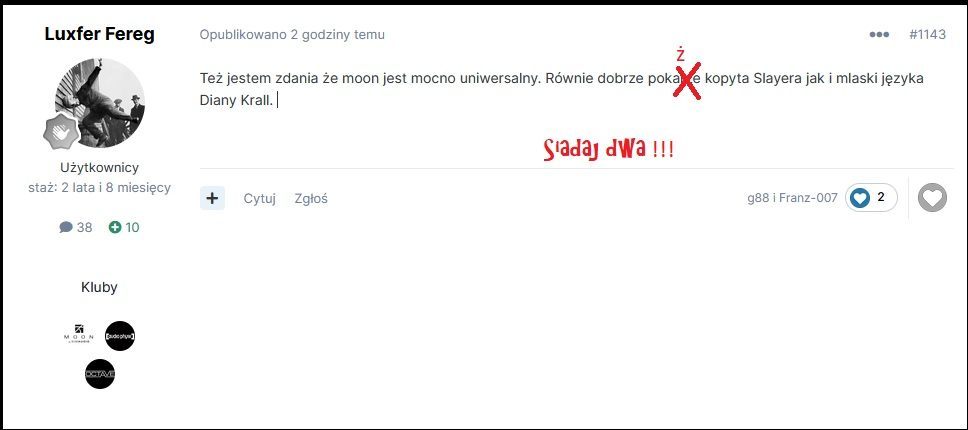Click the green plus reputation 10
The width and height of the screenshot is (968, 430).
(124, 227)
